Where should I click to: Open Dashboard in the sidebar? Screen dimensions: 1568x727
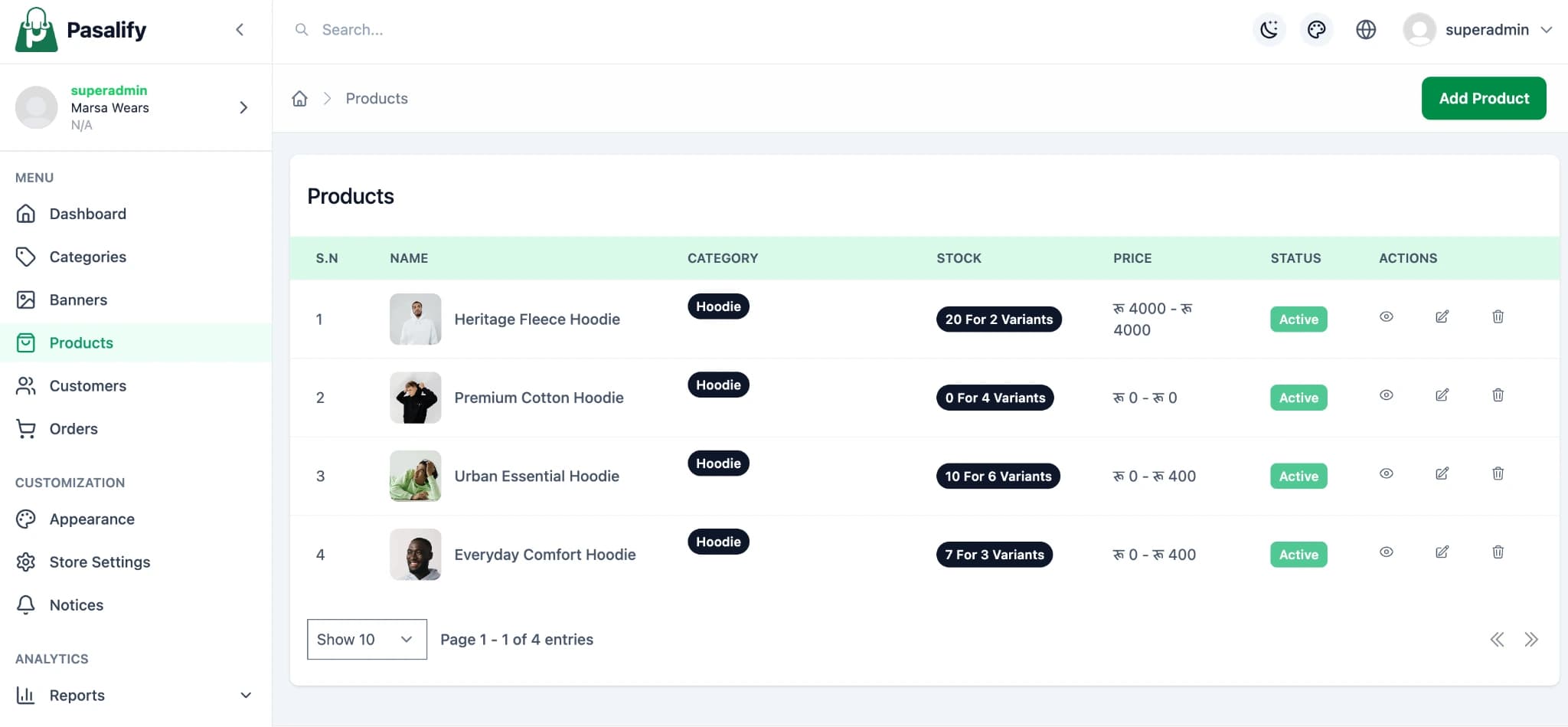[136, 214]
